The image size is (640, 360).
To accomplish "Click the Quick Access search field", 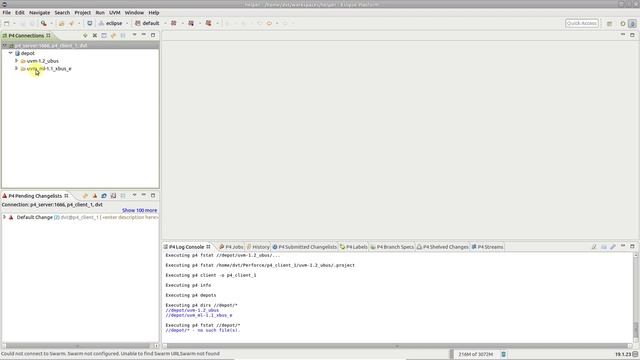I will (582, 23).
